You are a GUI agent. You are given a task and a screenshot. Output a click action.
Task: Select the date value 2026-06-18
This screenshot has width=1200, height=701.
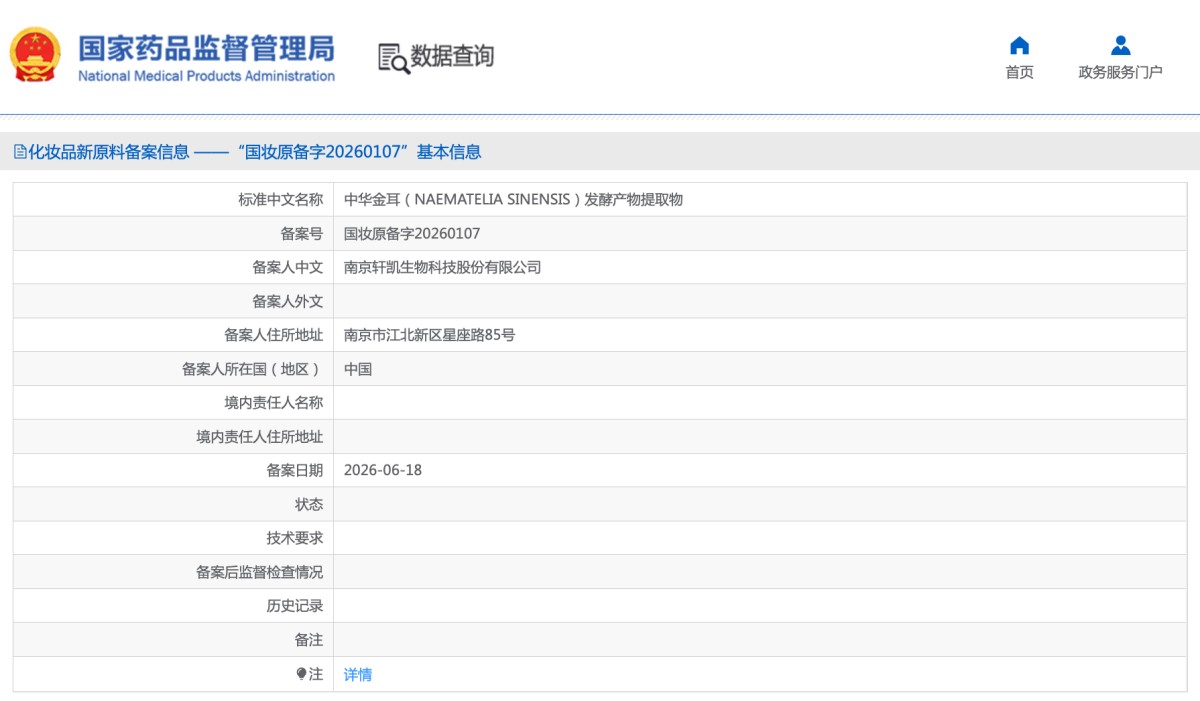[x=383, y=471]
